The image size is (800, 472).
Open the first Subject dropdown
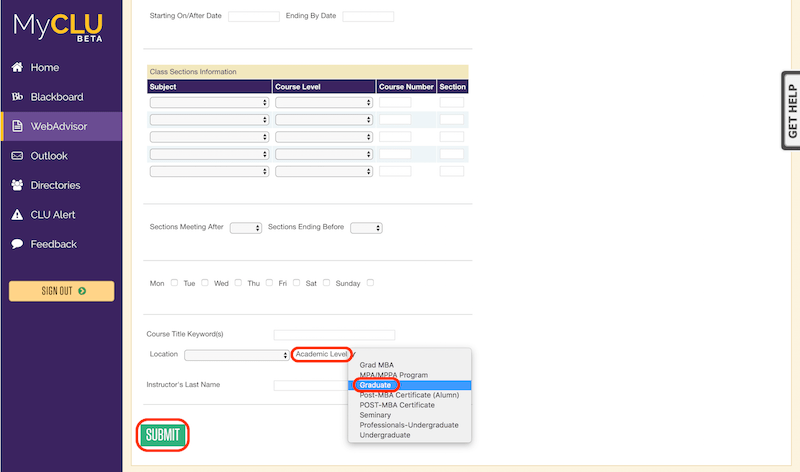[x=209, y=102]
